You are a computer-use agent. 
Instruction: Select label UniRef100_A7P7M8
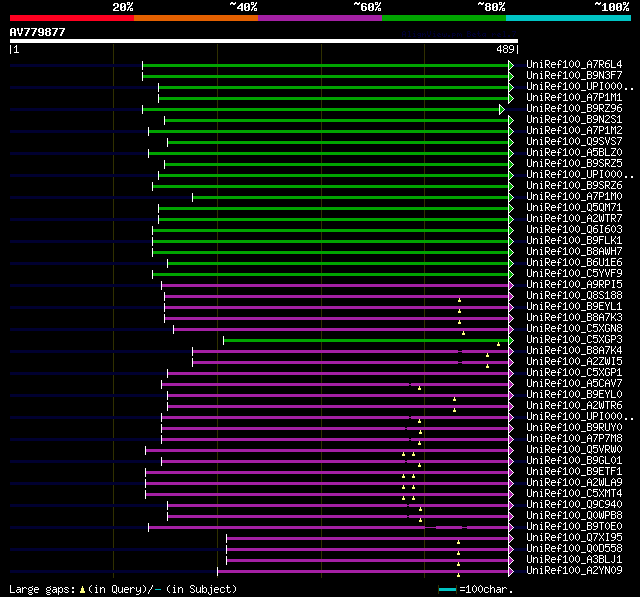click(x=574, y=439)
